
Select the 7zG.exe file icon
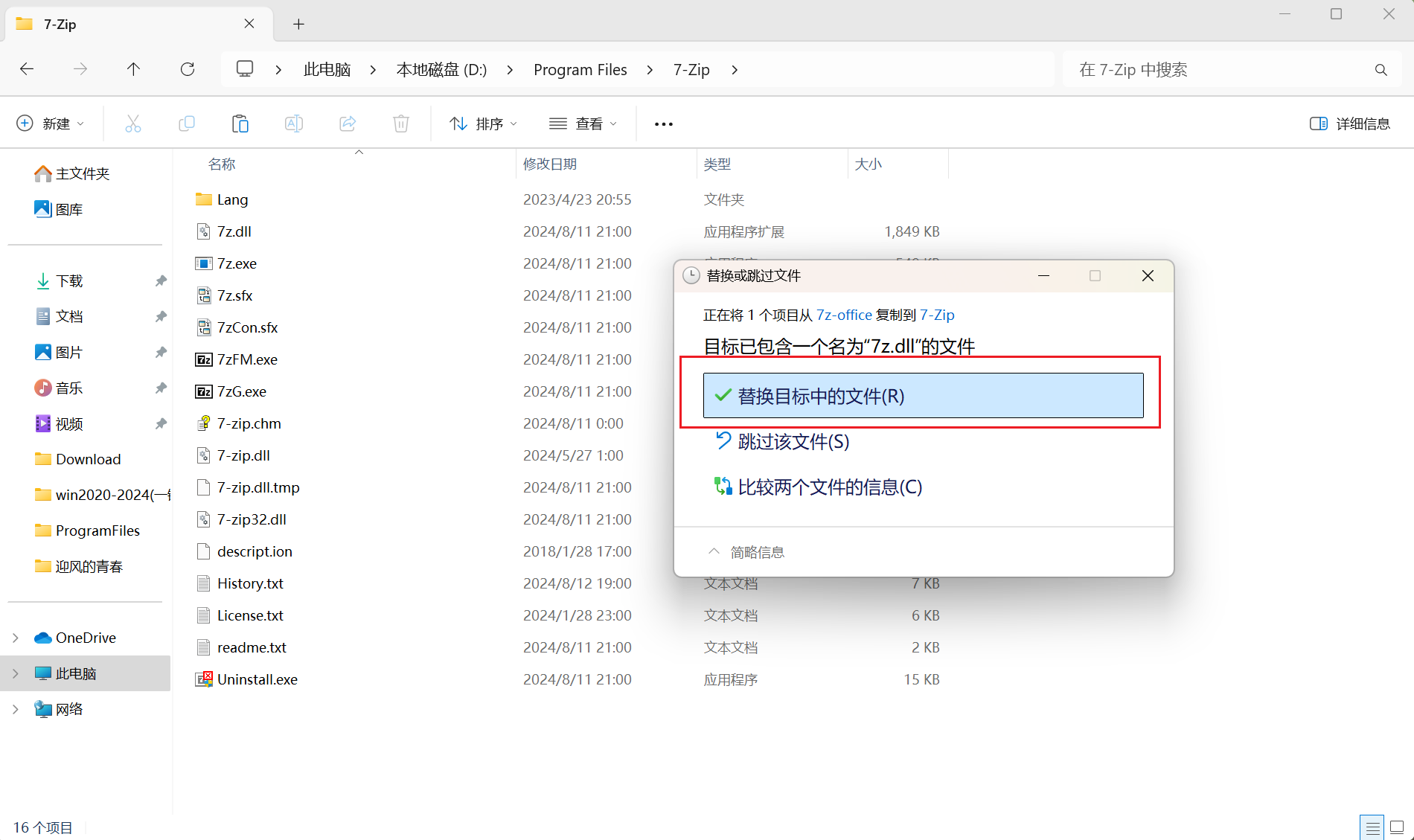pyautogui.click(x=203, y=391)
